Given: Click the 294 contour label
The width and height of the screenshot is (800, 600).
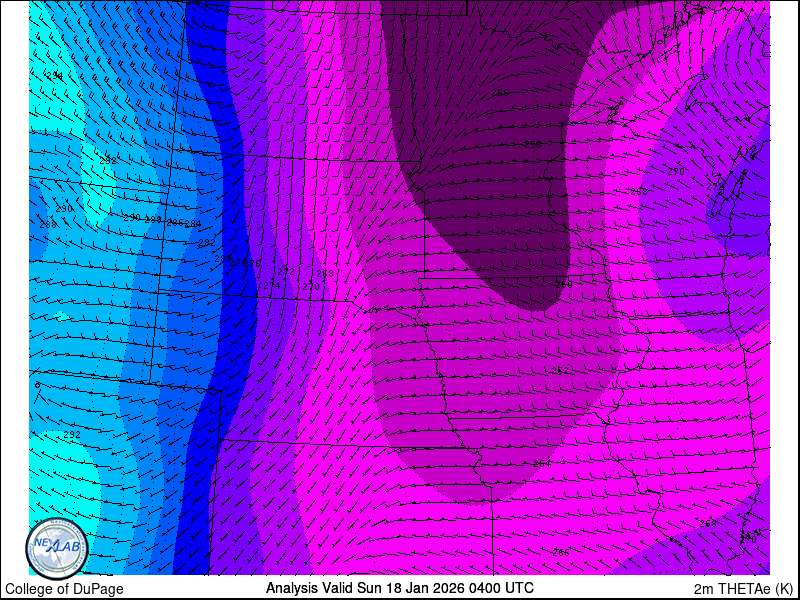Looking at the screenshot, I should click(55, 76).
